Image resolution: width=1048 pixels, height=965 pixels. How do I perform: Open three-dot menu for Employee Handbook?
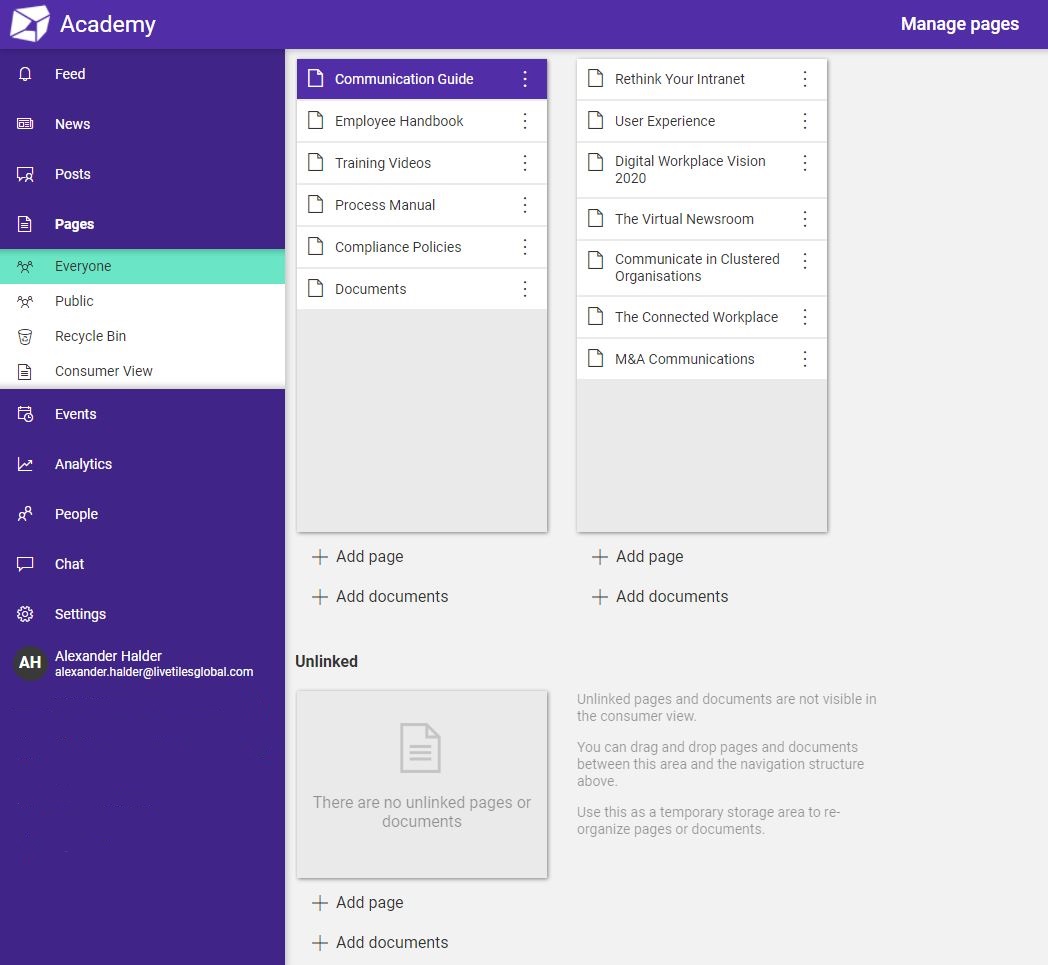(x=525, y=121)
